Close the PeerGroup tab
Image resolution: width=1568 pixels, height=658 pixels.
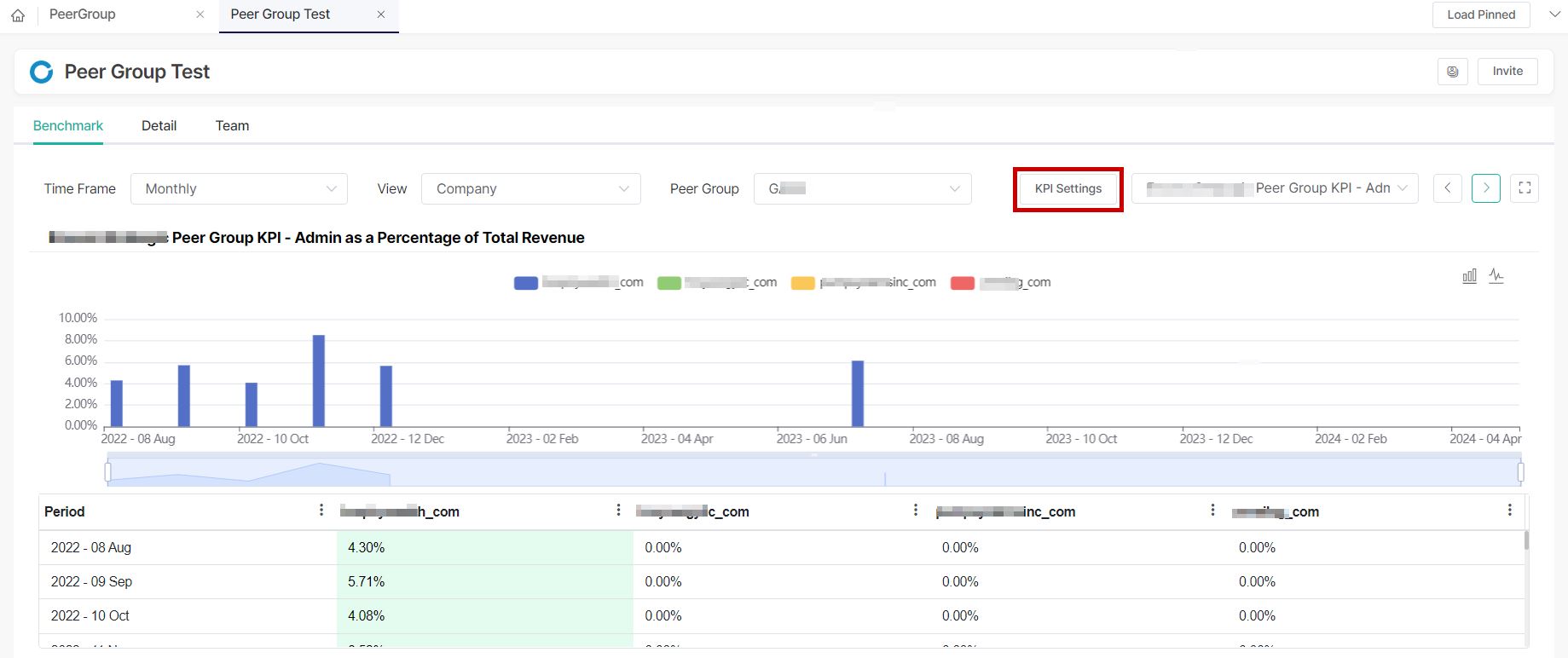(x=200, y=14)
